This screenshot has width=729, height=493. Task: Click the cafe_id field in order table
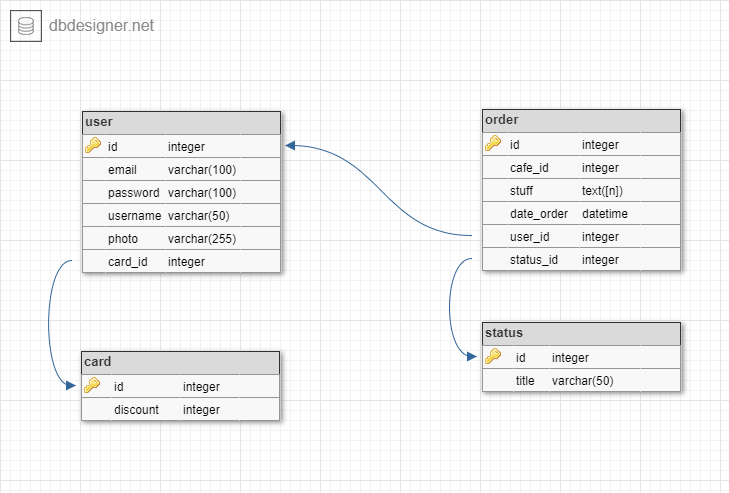click(x=581, y=167)
